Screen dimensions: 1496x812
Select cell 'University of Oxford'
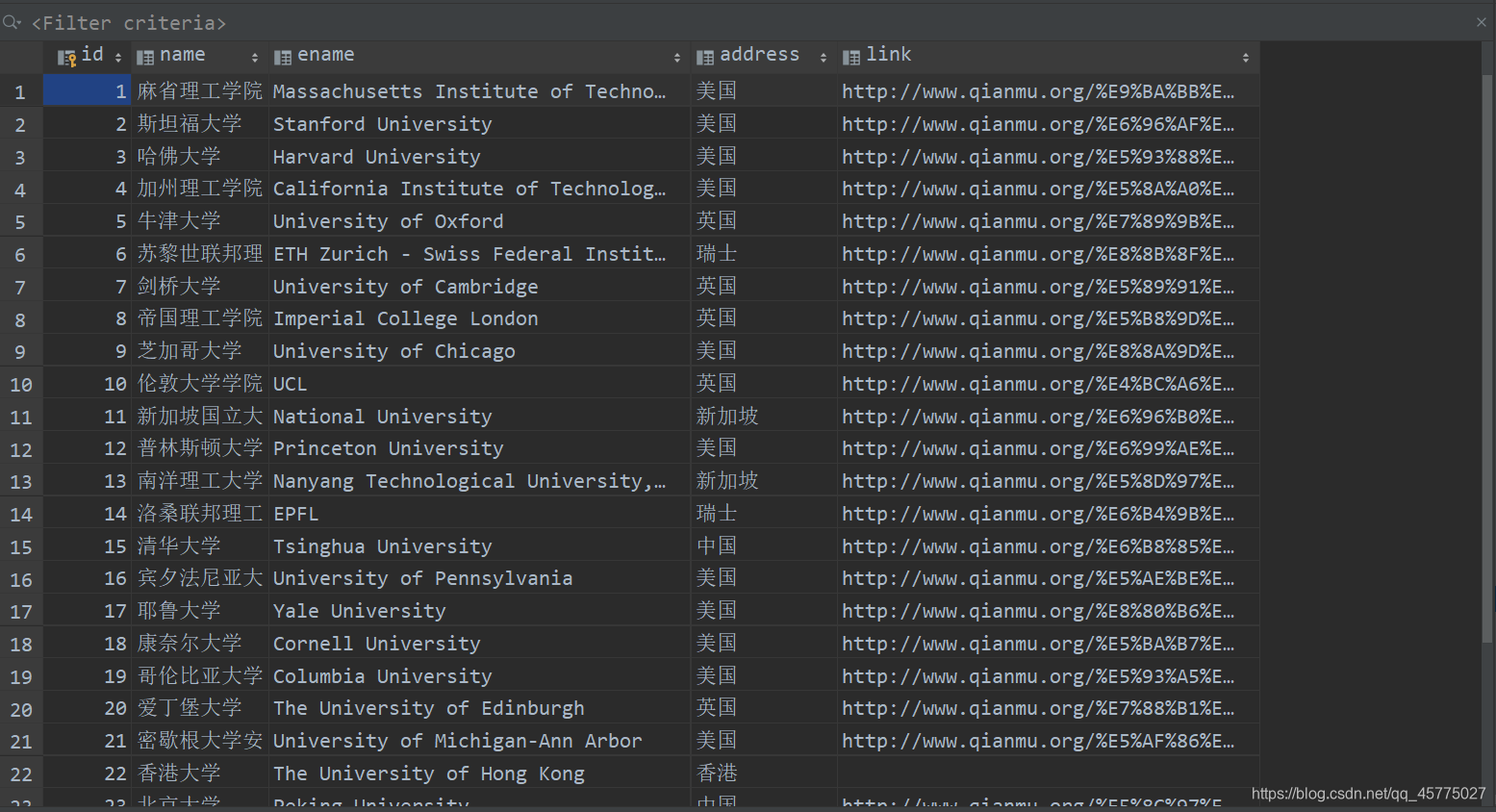(x=479, y=221)
